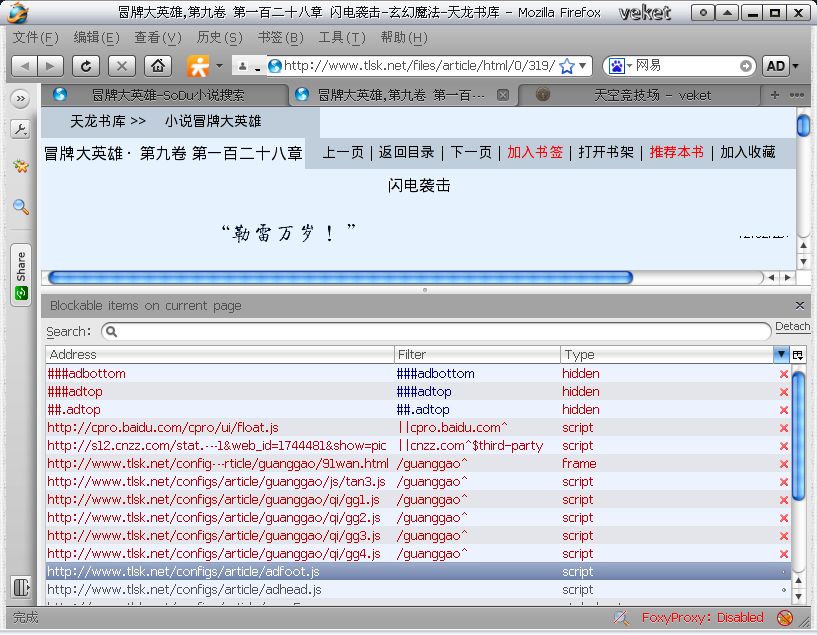The height and width of the screenshot is (635, 817).
Task: Open the 工具(T) menu
Action: [342, 38]
